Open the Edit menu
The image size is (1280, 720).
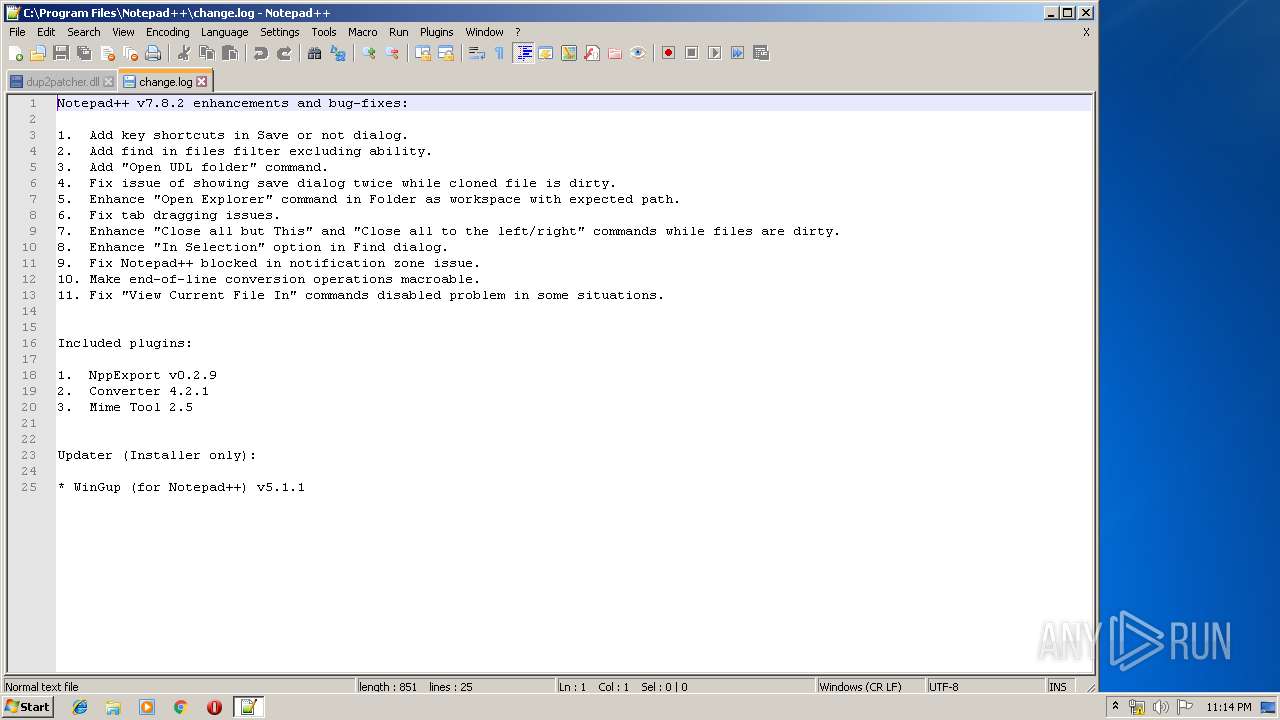[x=46, y=32]
